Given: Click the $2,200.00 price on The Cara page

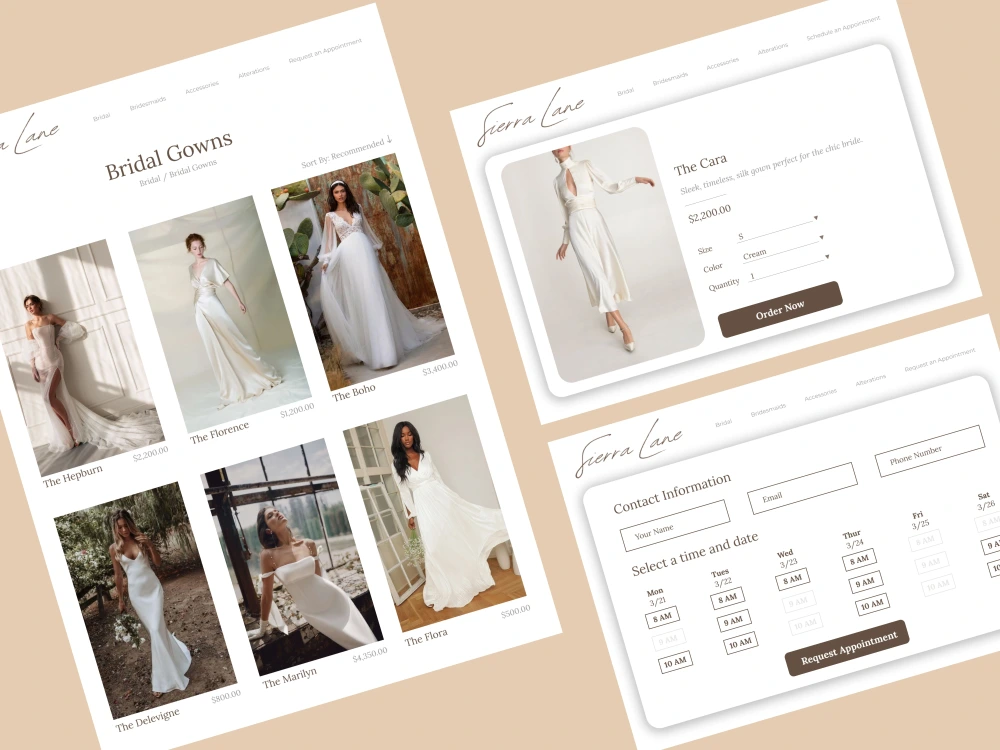Looking at the screenshot, I should (x=710, y=213).
